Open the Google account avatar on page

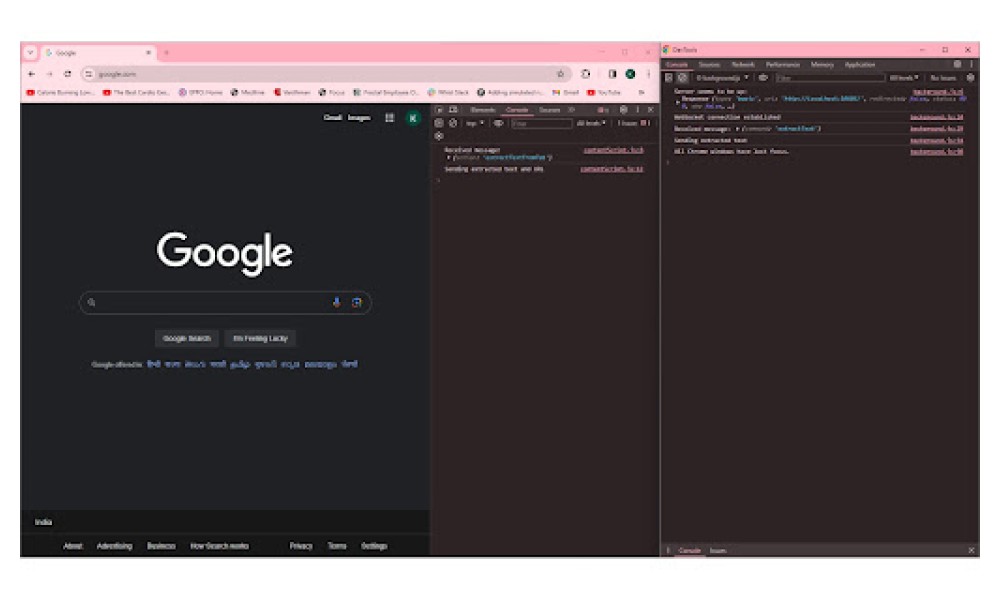413,118
